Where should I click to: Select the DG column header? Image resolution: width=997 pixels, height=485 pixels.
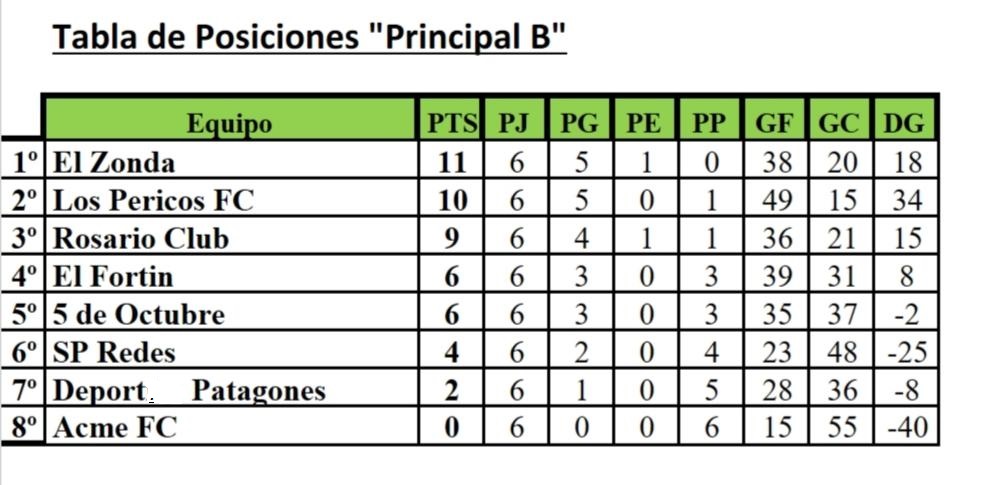click(x=905, y=124)
